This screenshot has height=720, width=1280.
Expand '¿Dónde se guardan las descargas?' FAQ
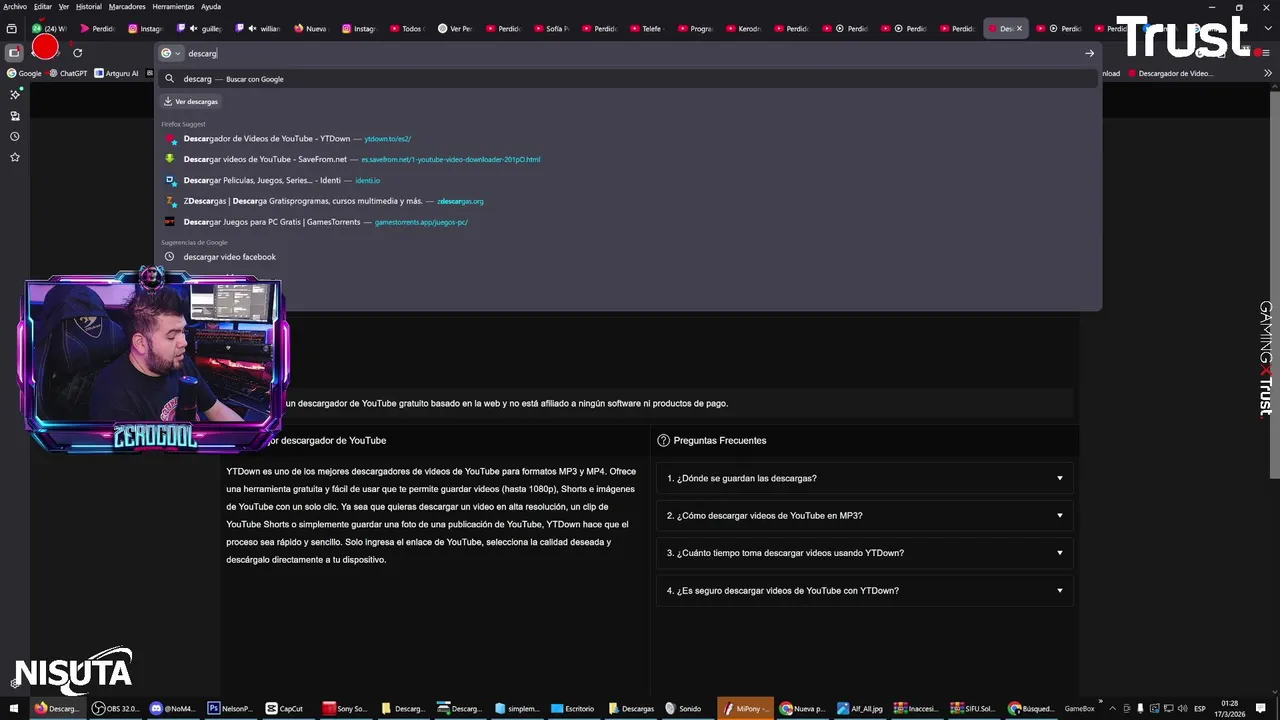(x=865, y=478)
